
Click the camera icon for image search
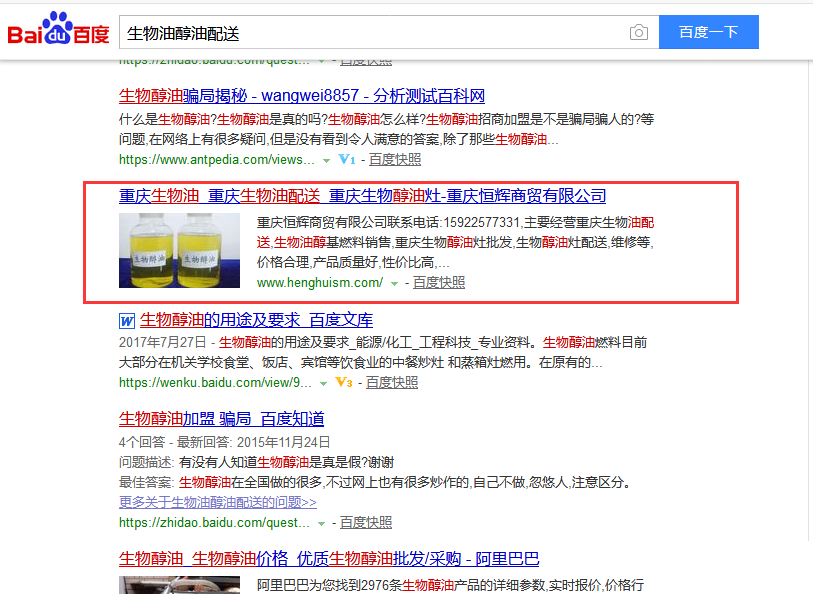coord(638,32)
